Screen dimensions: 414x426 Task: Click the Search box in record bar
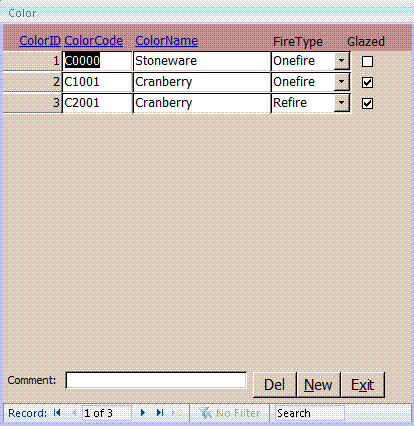[x=309, y=413]
